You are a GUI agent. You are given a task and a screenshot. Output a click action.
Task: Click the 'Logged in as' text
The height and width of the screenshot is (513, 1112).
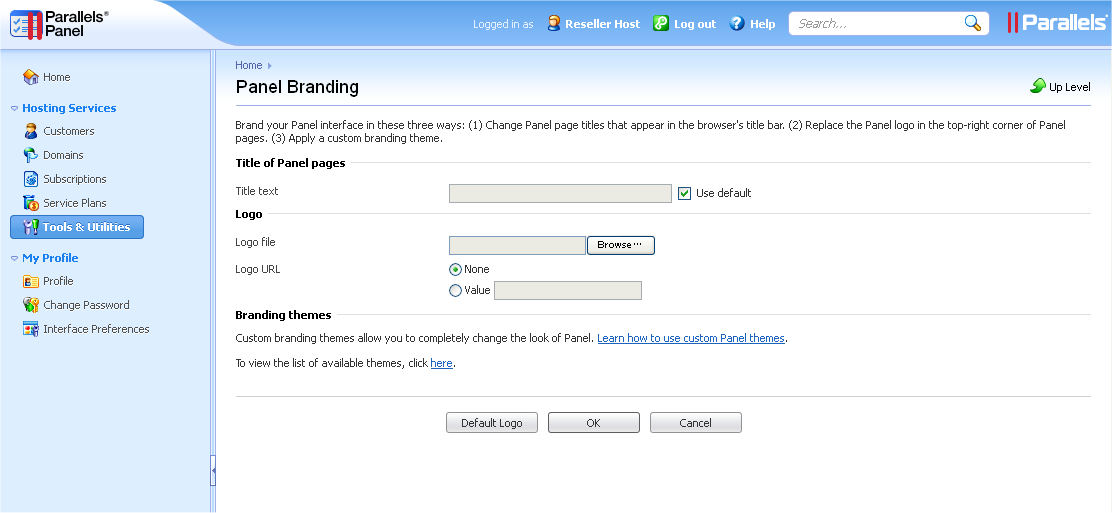(503, 24)
